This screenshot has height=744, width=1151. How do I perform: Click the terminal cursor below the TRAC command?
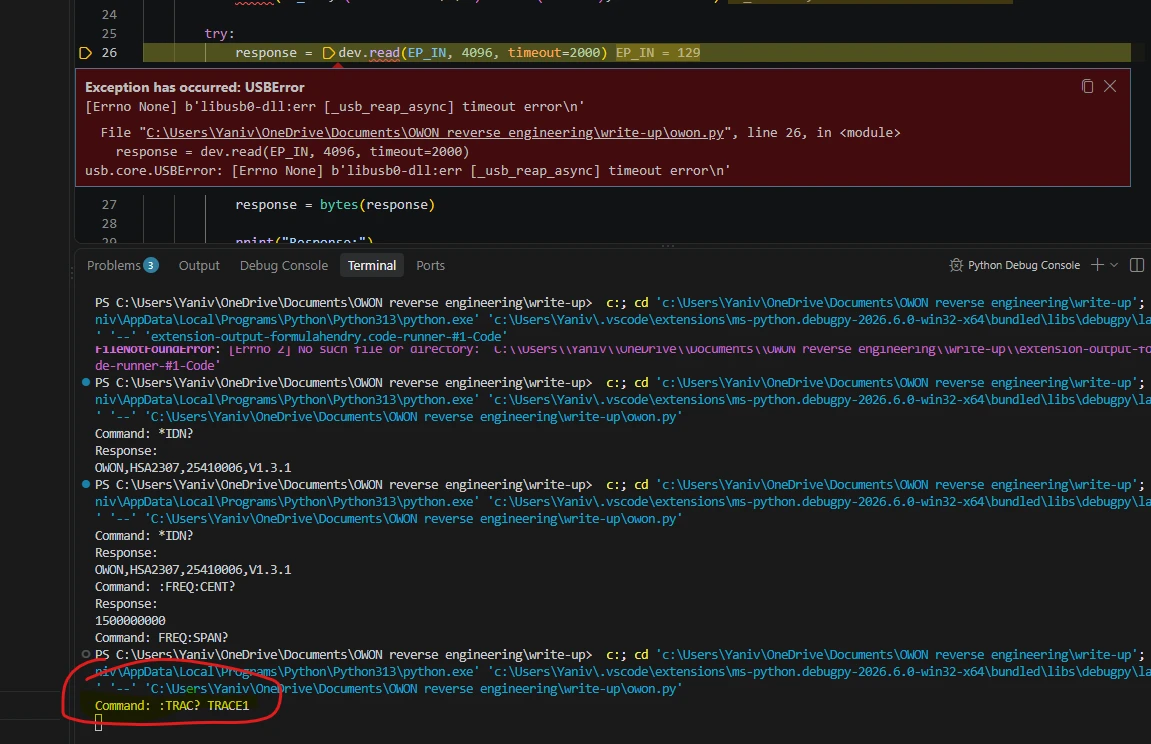coord(98,723)
